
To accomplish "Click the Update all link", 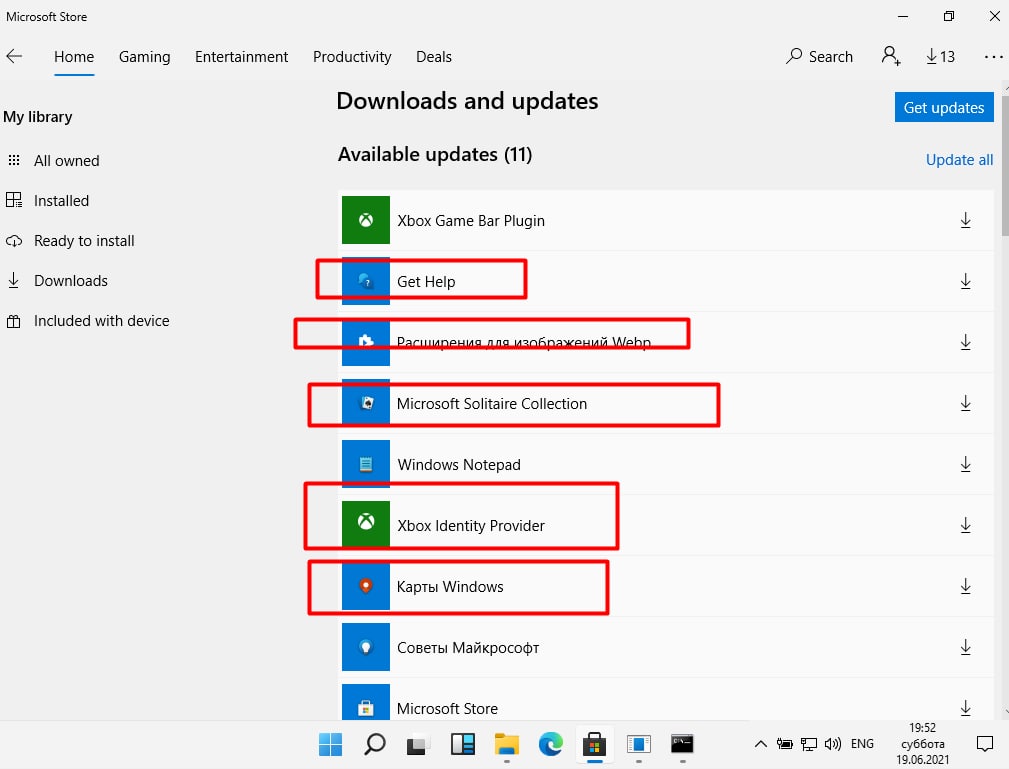I will 959,160.
